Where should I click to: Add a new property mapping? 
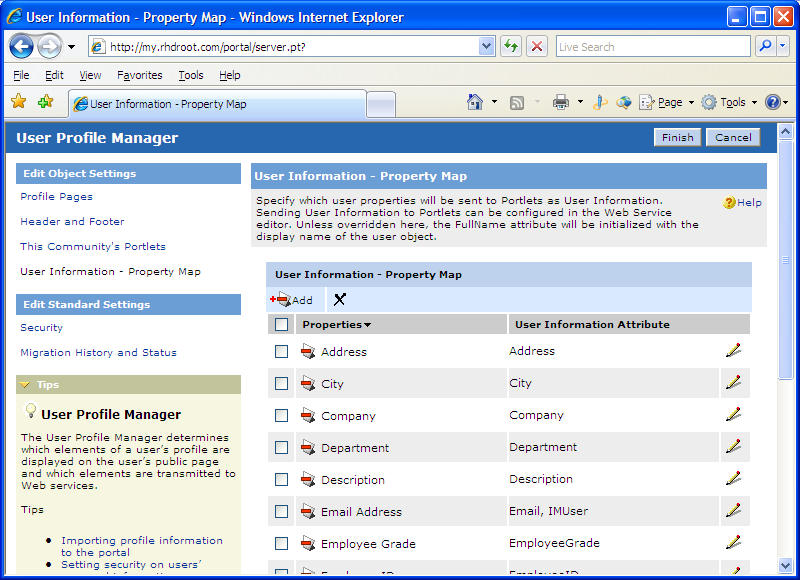tap(293, 299)
